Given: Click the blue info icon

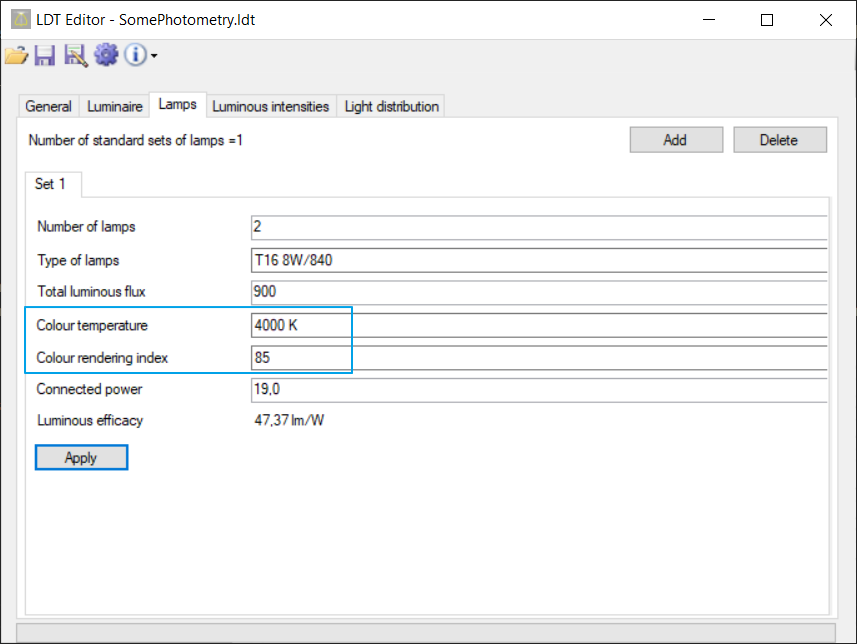Looking at the screenshot, I should (135, 55).
